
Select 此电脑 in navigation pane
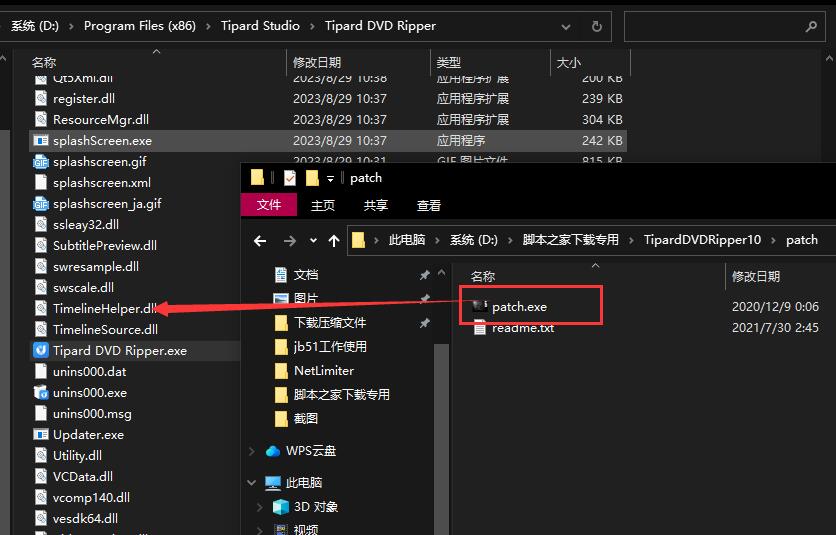[x=303, y=483]
